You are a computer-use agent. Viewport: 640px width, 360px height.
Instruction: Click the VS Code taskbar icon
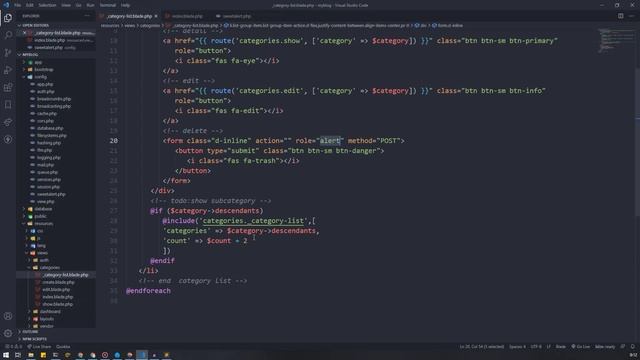point(142,355)
